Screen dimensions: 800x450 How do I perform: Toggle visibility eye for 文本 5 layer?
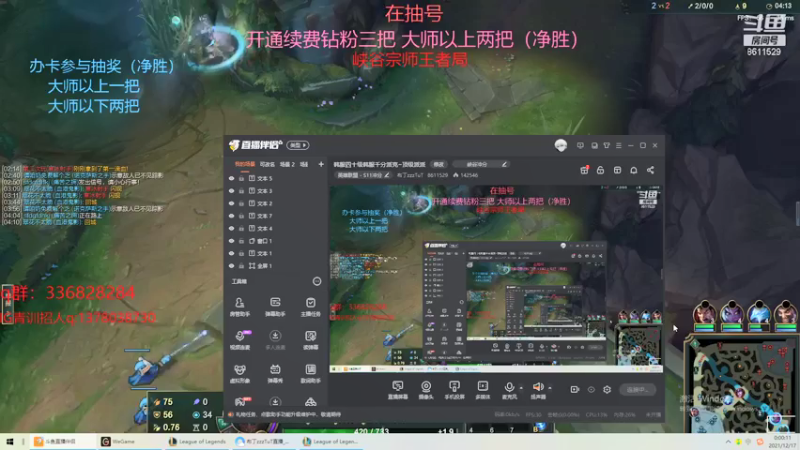[x=232, y=179]
